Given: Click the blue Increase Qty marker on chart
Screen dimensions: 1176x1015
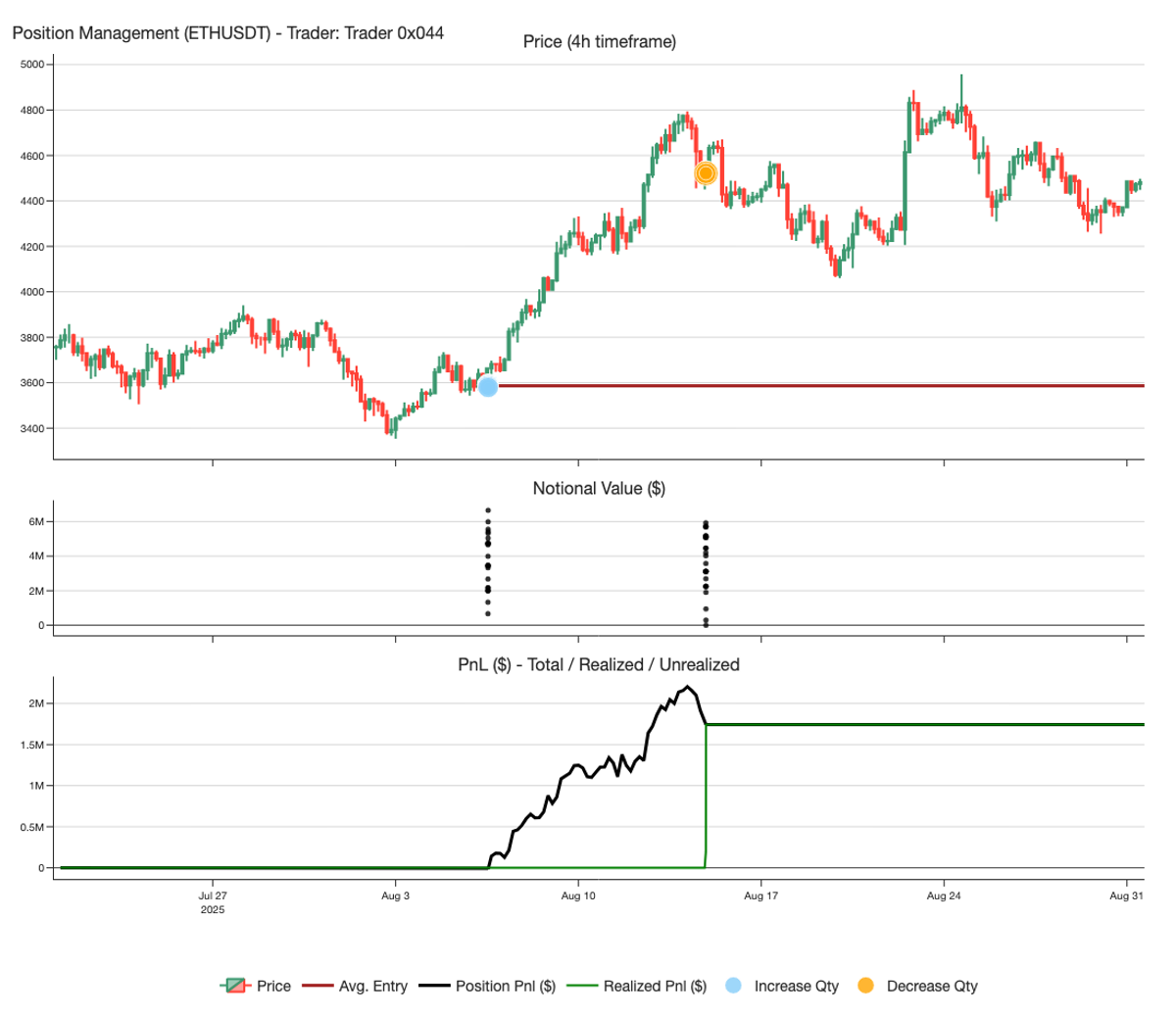Looking at the screenshot, I should [x=488, y=386].
